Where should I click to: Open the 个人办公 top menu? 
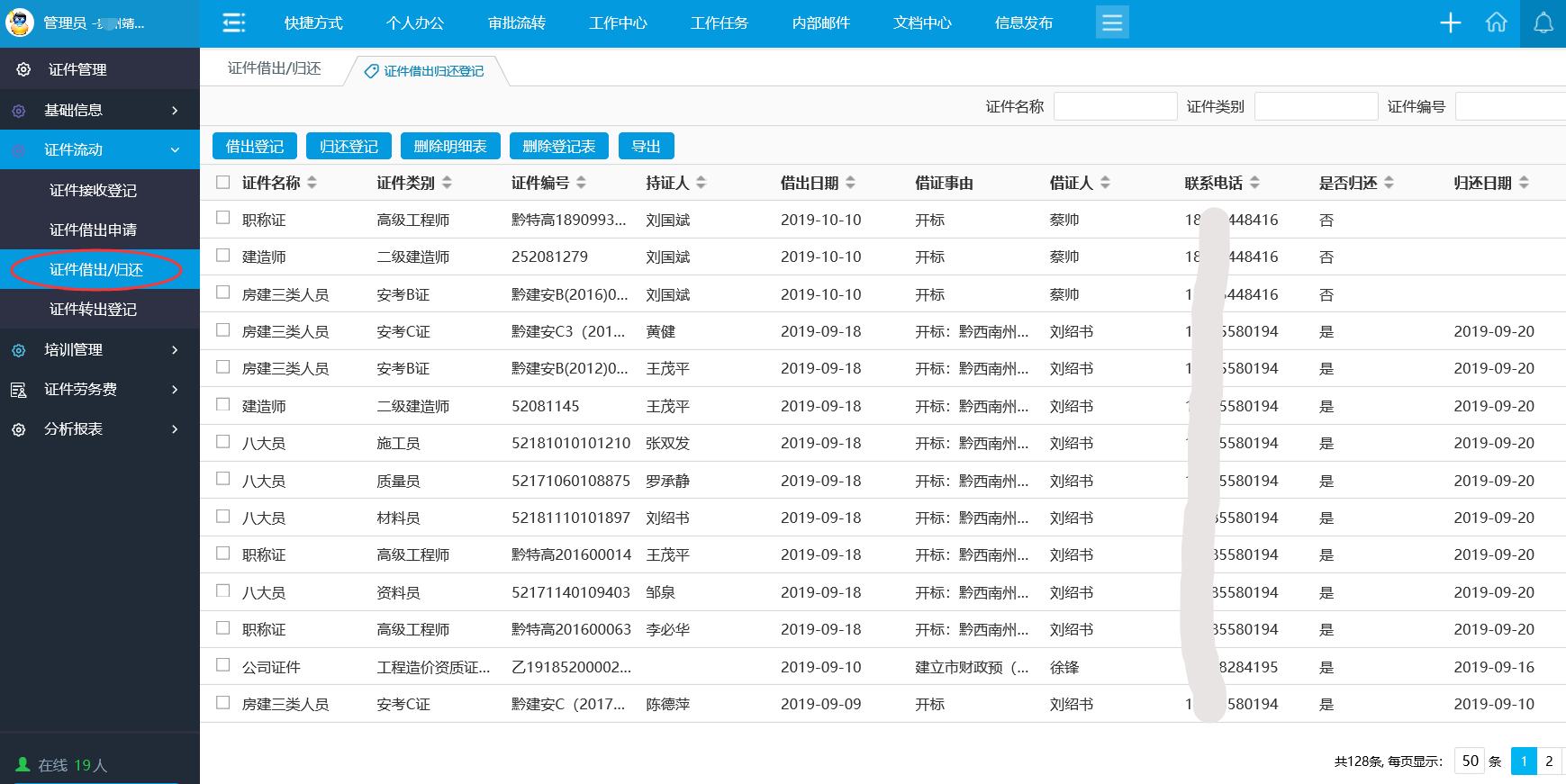415,23
